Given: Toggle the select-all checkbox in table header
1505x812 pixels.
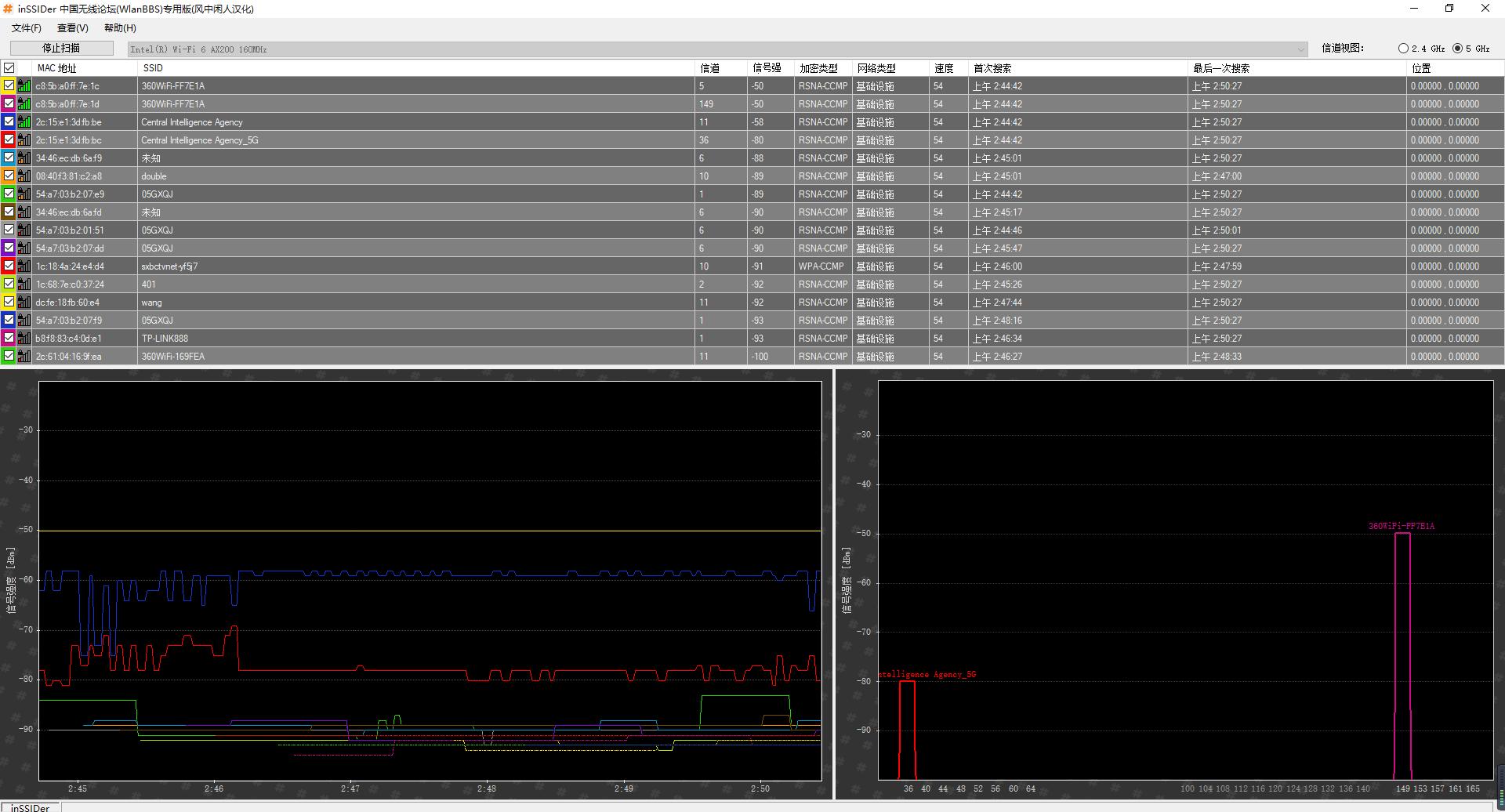Looking at the screenshot, I should click(x=9, y=68).
